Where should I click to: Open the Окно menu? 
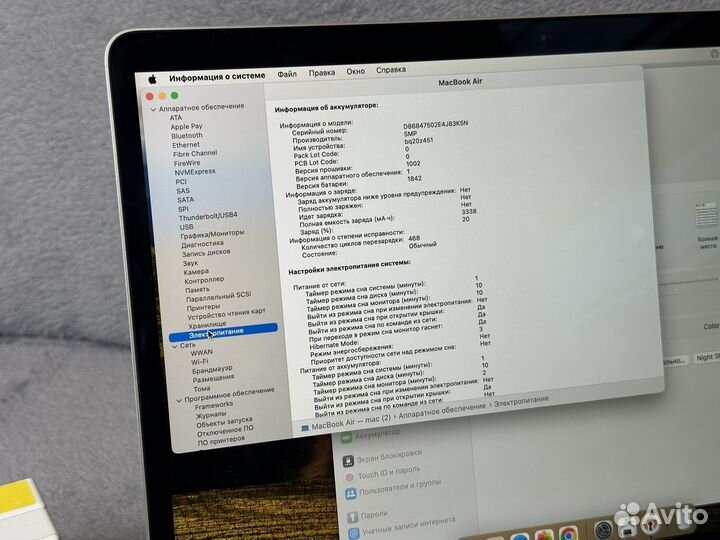point(355,71)
